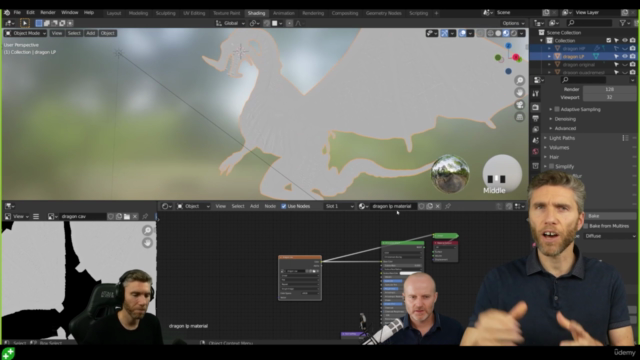The image size is (640, 360).
Task: Toggle camera view gizmo in viewport
Action: pos(519,105)
